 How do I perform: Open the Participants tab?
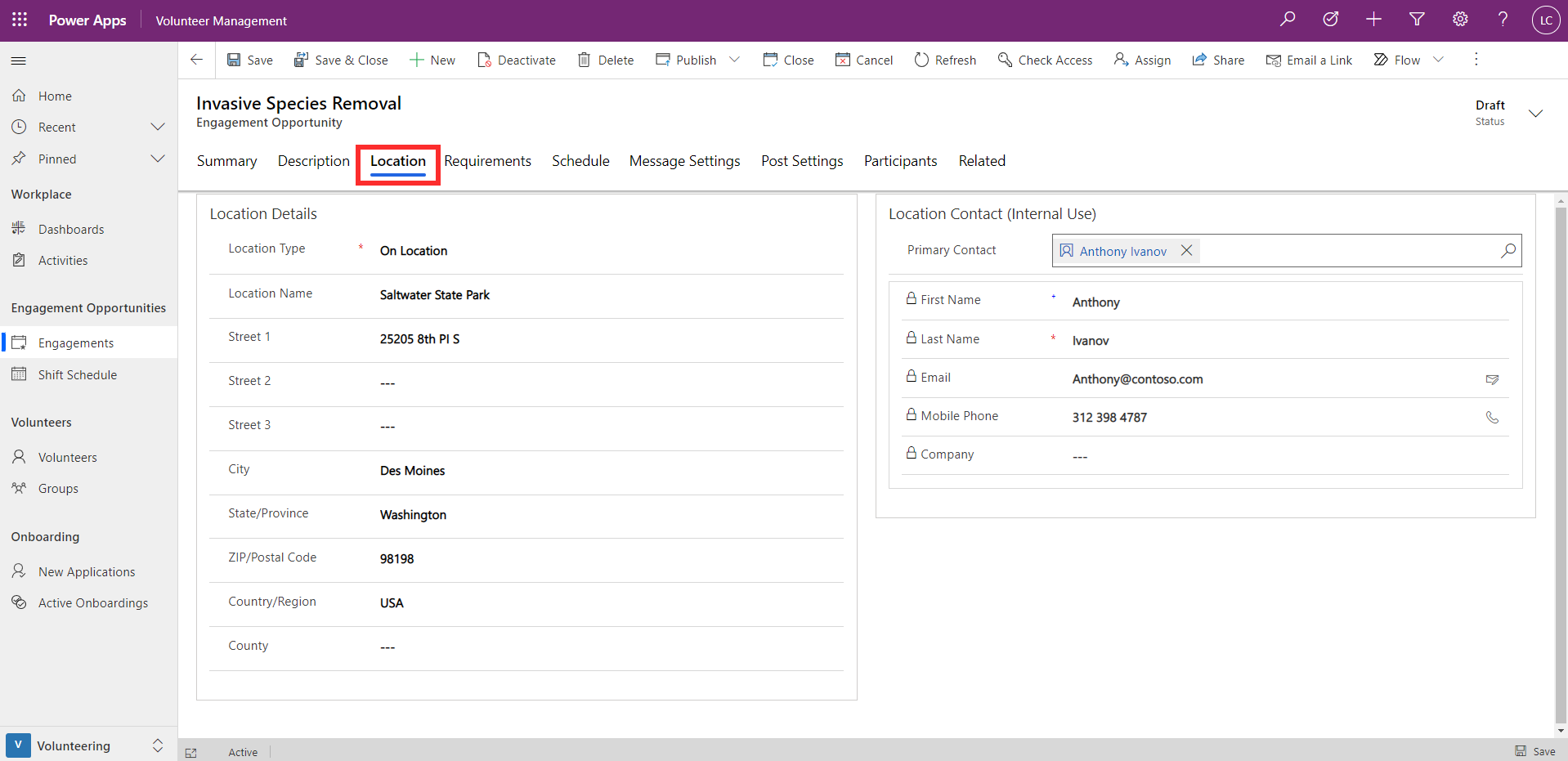pos(900,161)
